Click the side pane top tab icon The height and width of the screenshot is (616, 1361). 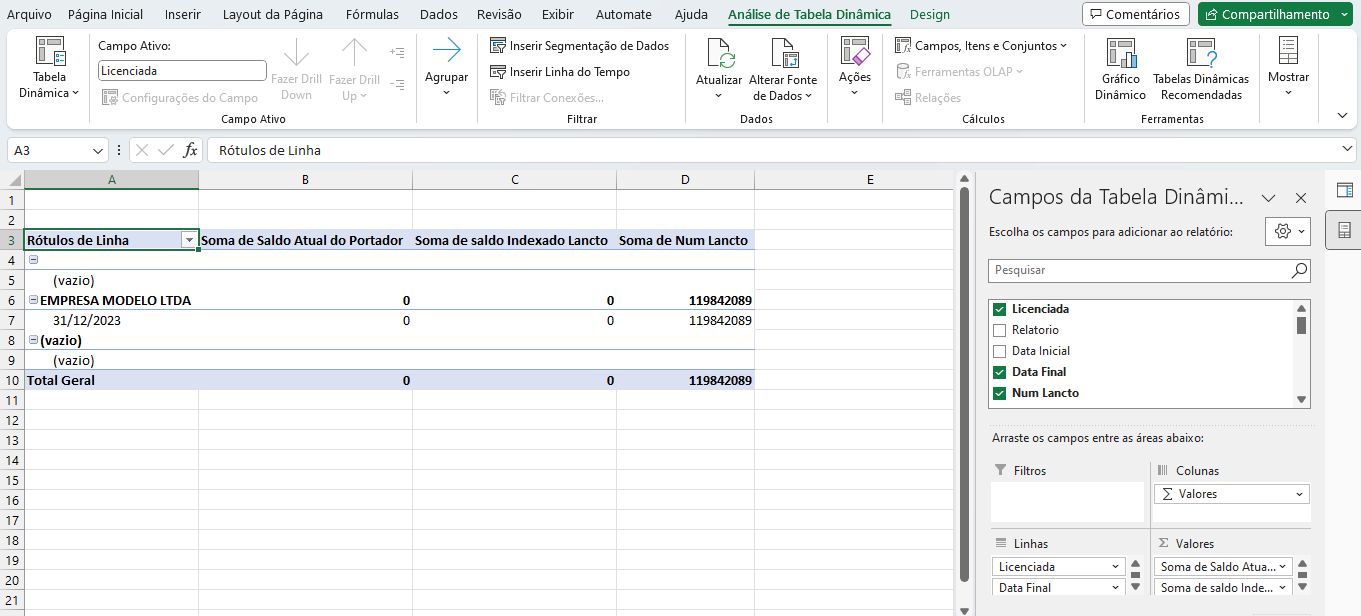(1344, 190)
